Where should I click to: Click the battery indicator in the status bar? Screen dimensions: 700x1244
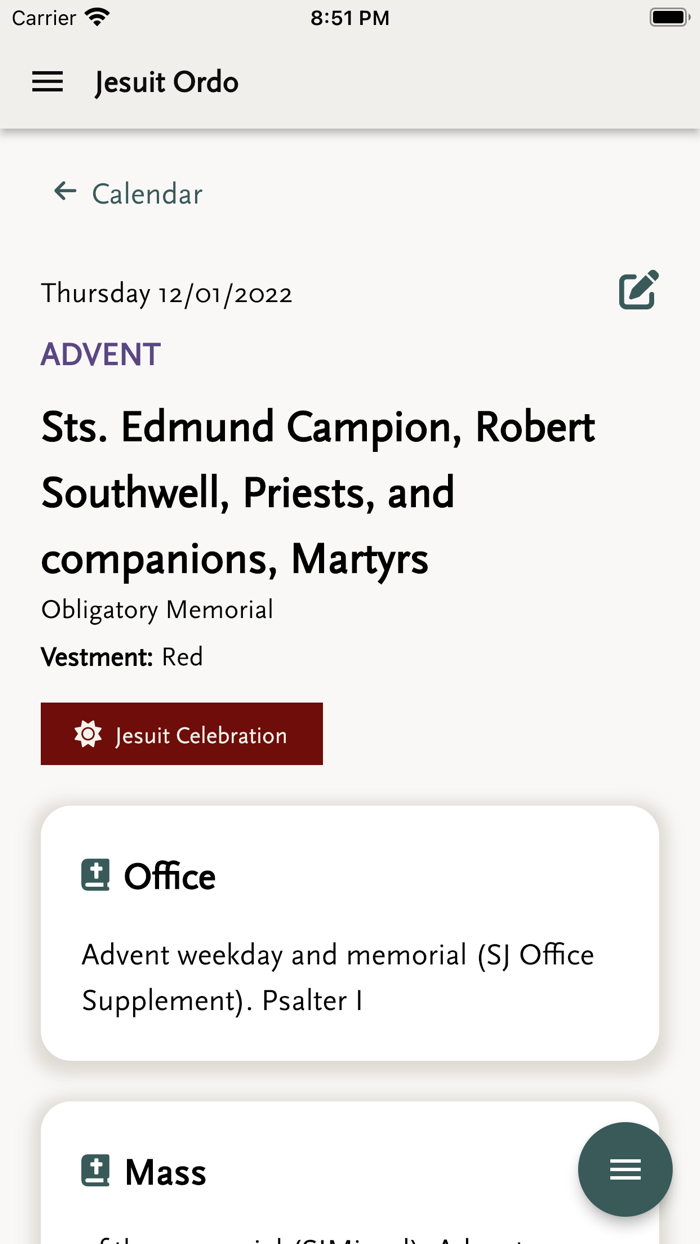coord(668,15)
